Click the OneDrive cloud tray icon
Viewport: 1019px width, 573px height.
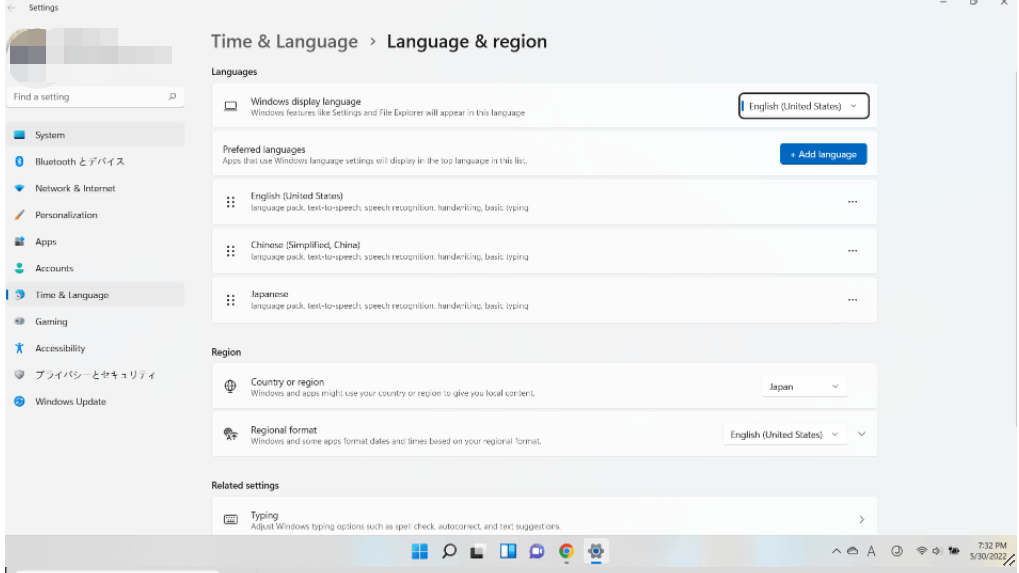point(853,551)
